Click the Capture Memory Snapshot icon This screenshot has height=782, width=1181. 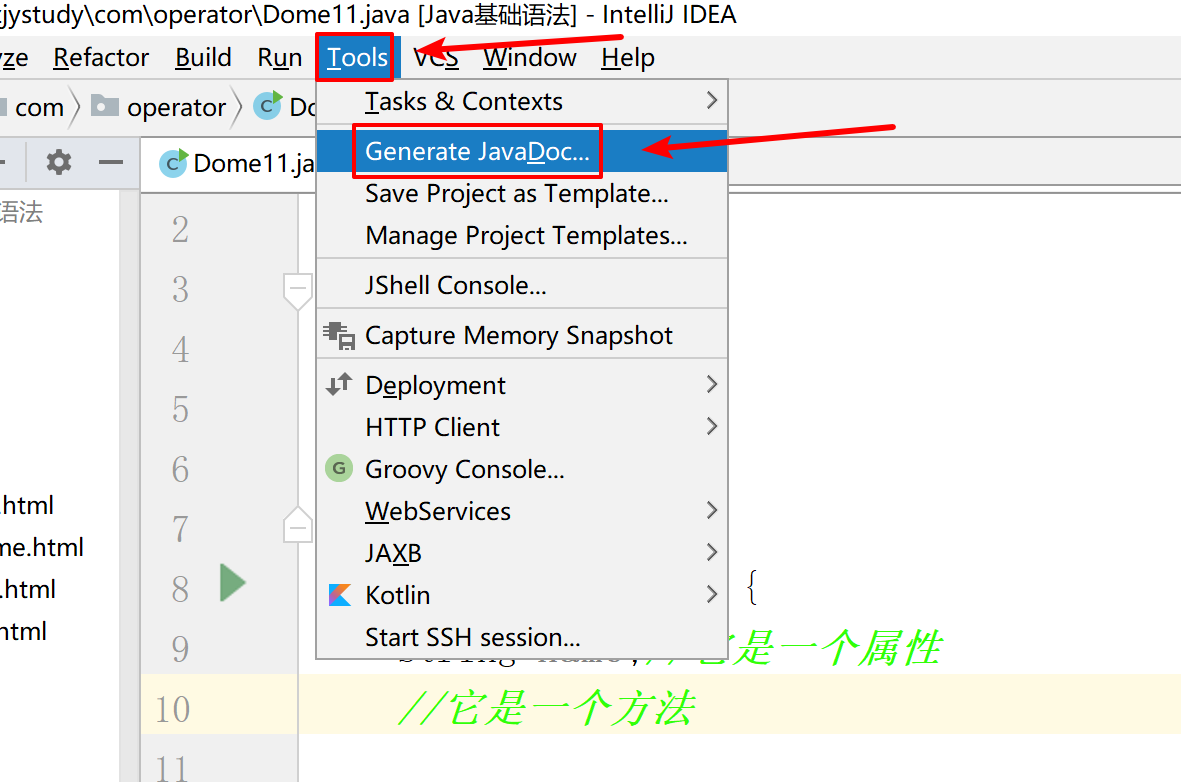[x=339, y=336]
